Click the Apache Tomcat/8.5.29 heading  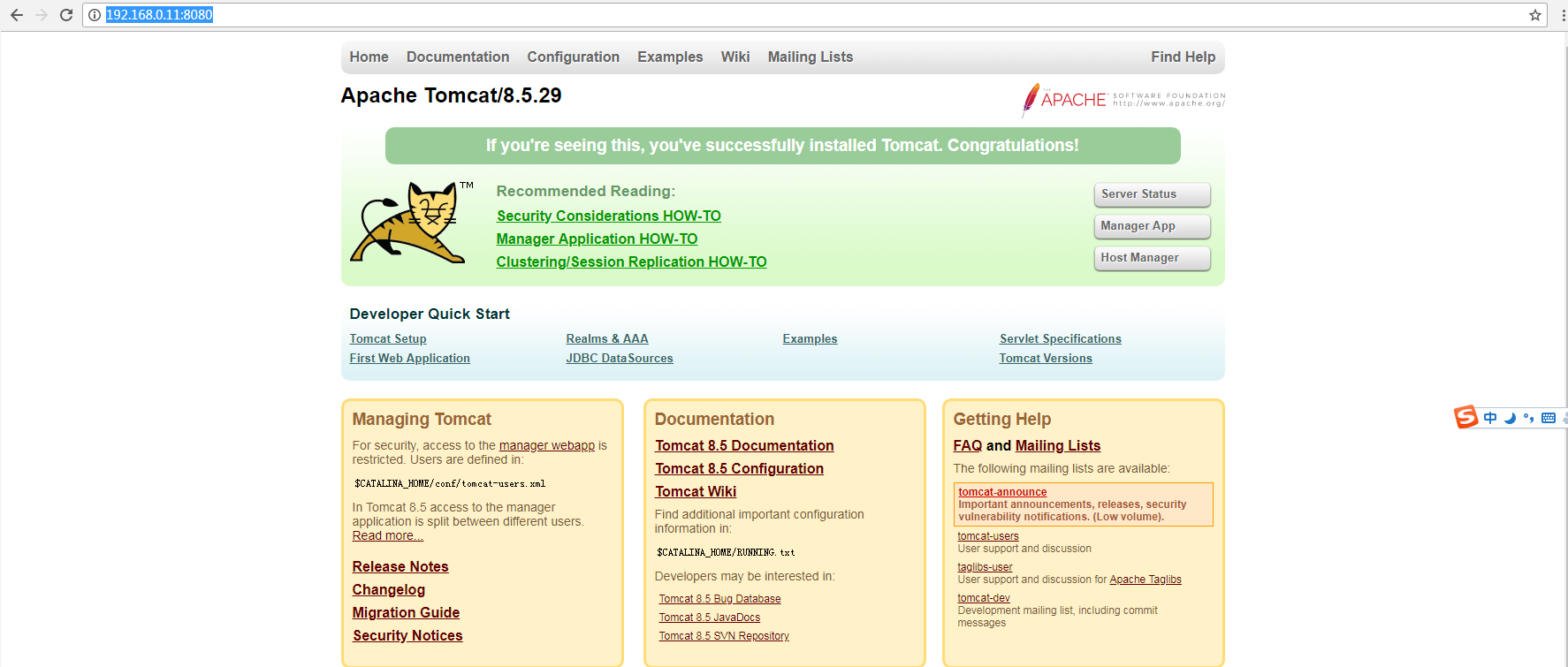click(x=451, y=95)
